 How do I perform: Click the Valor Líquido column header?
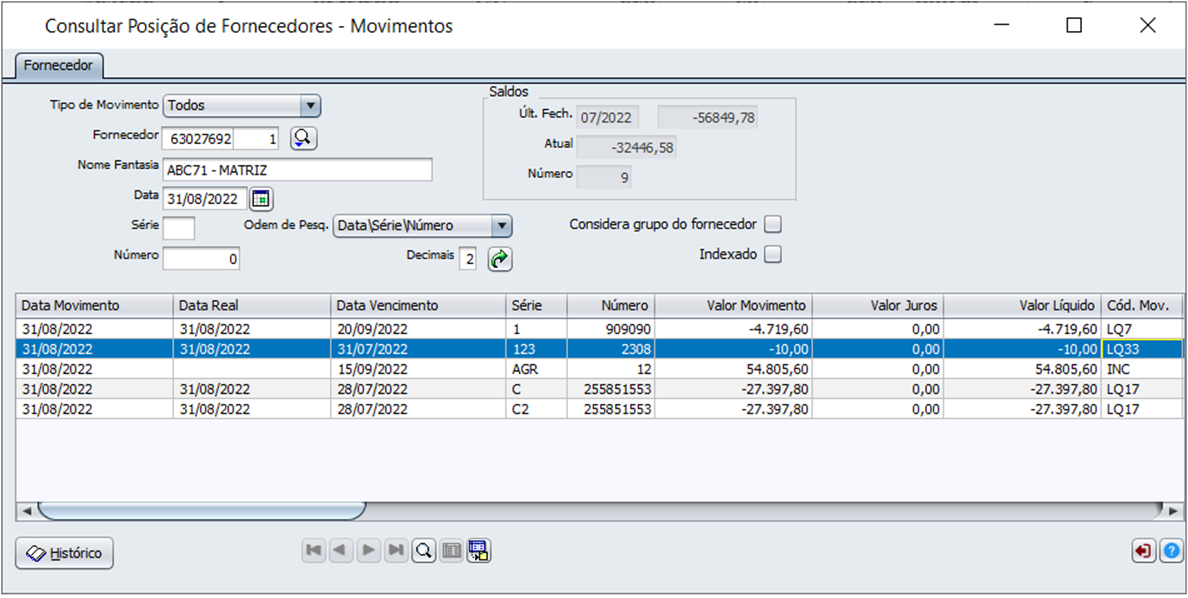1023,305
